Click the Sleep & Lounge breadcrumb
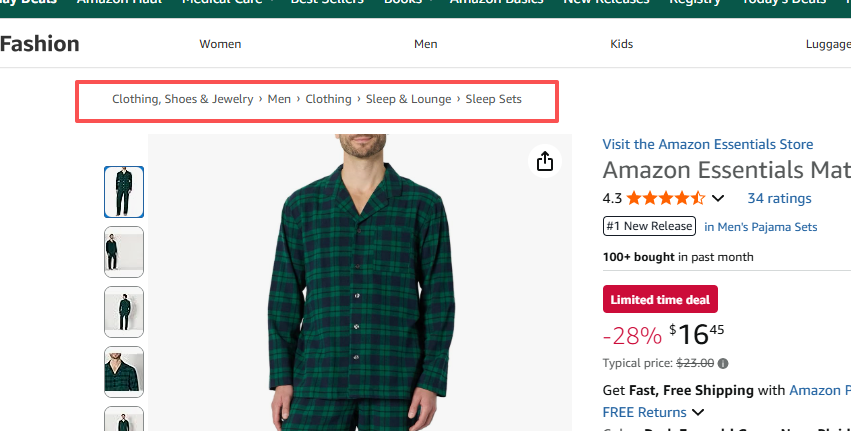This screenshot has height=431, width=851. [408, 99]
